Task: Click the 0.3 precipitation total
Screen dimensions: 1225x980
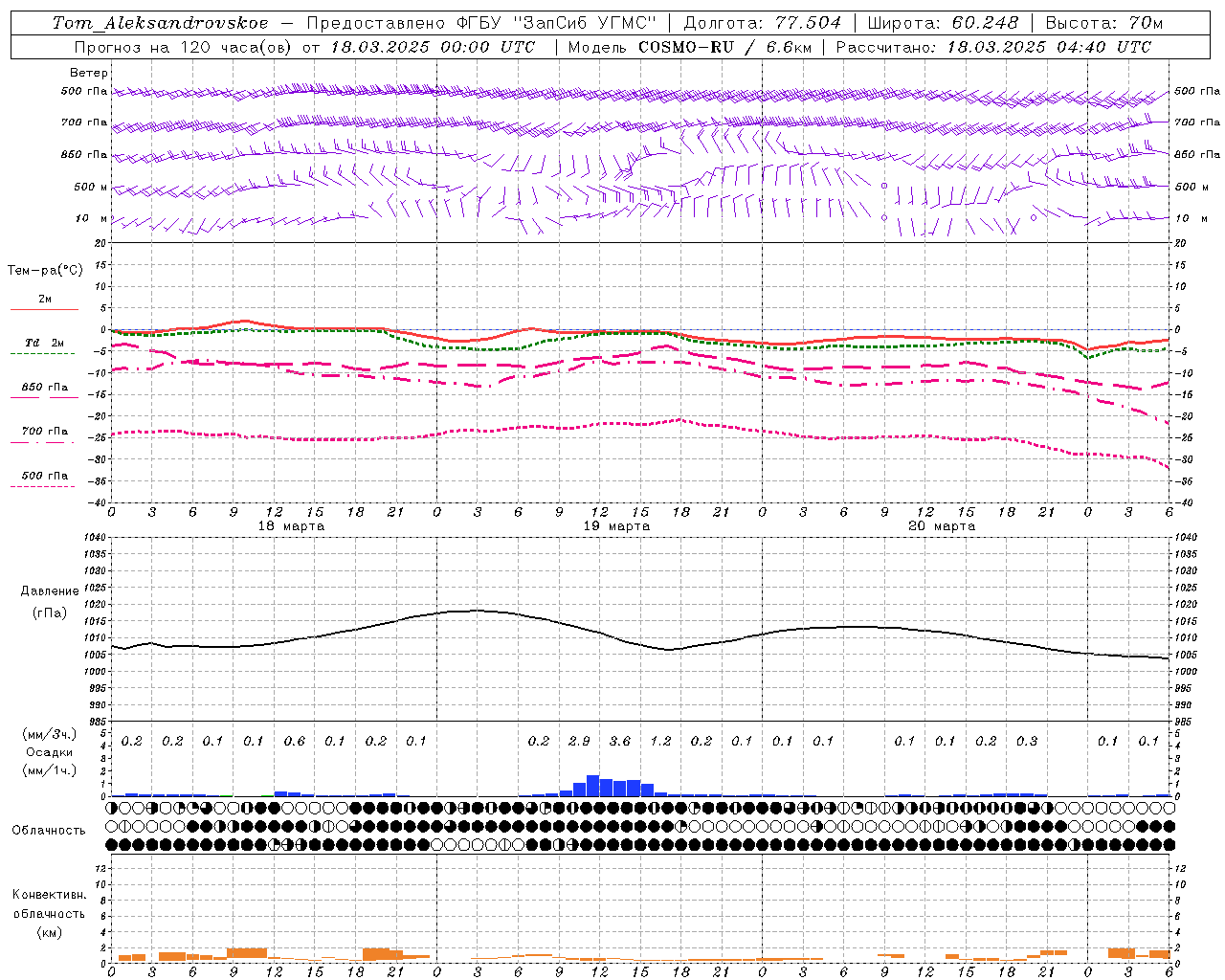Action: coord(1027,742)
